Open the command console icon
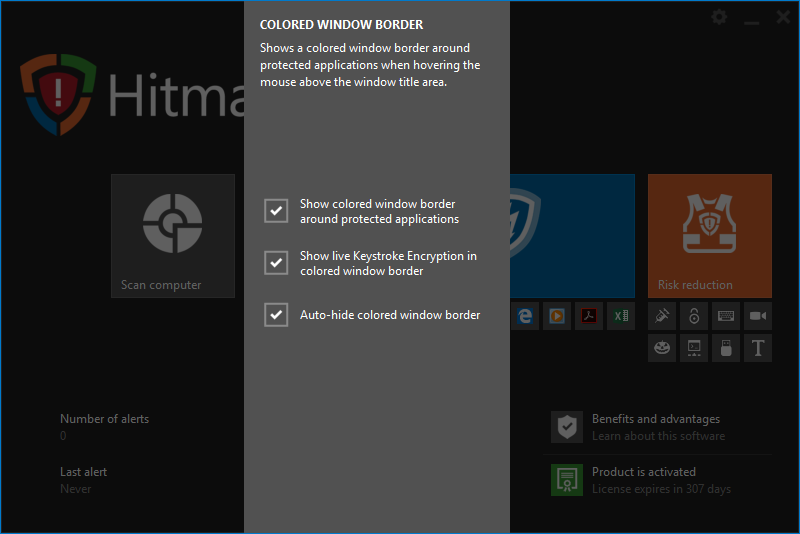 pos(694,348)
